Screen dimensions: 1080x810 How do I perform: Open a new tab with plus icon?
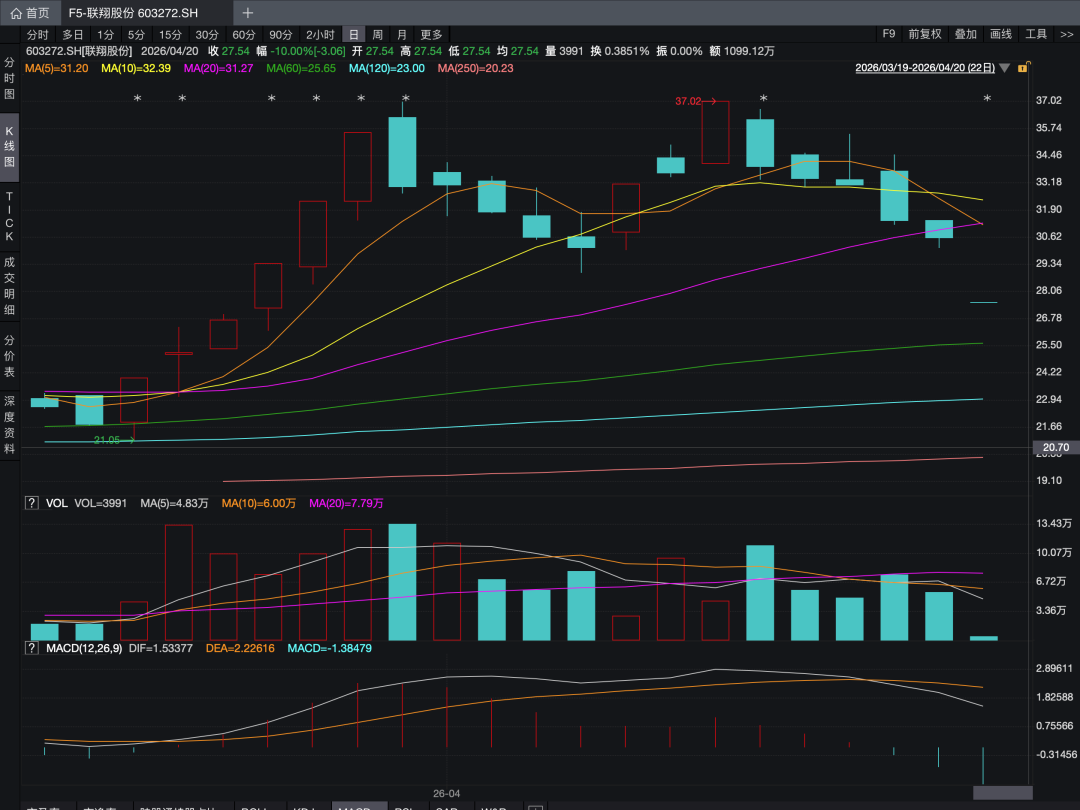[248, 13]
